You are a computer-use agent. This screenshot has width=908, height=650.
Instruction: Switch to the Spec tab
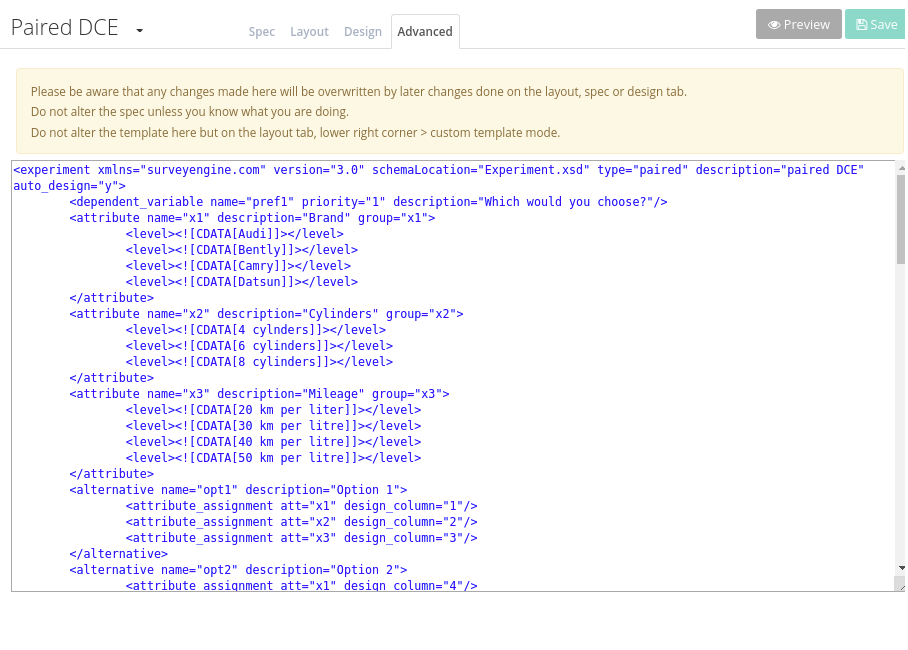[x=262, y=31]
